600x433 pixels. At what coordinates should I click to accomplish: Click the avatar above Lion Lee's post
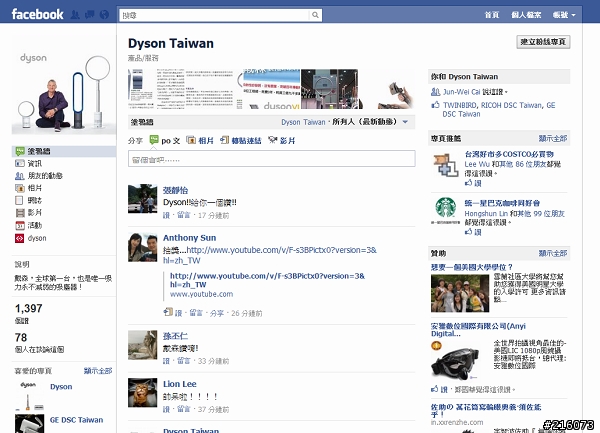pyautogui.click(x=142, y=345)
